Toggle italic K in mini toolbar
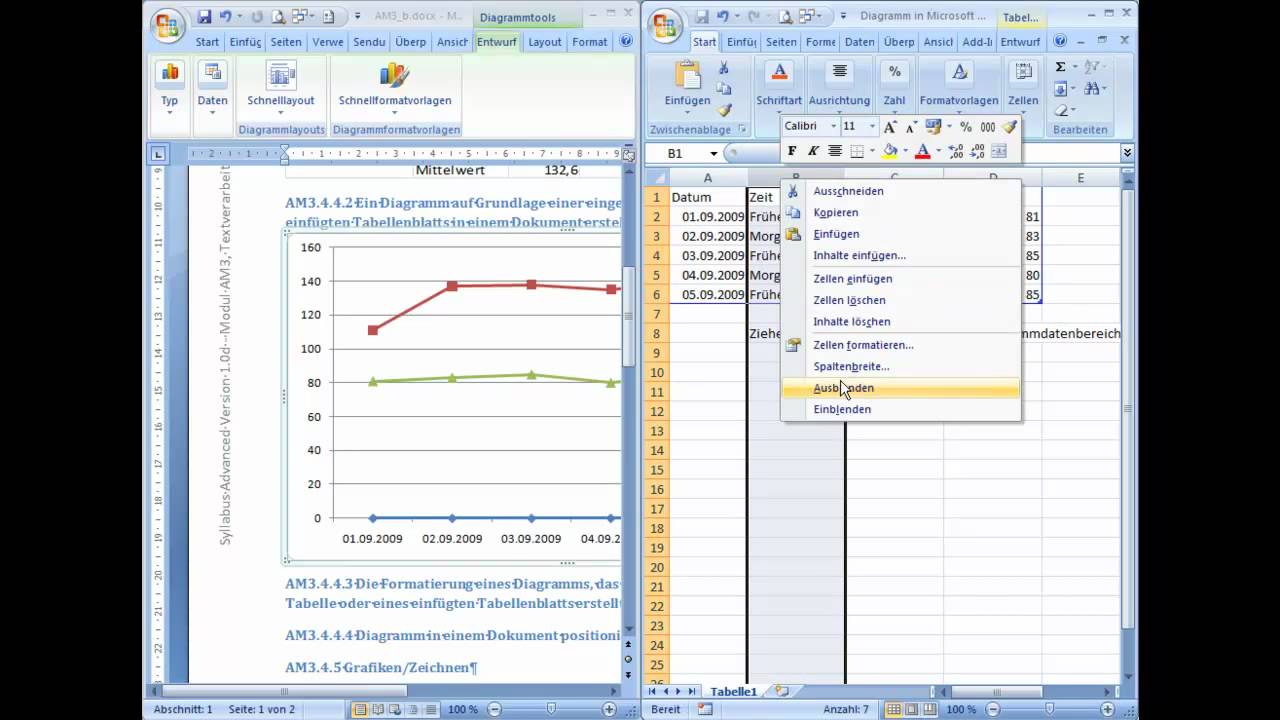This screenshot has height=720, width=1280. (813, 151)
